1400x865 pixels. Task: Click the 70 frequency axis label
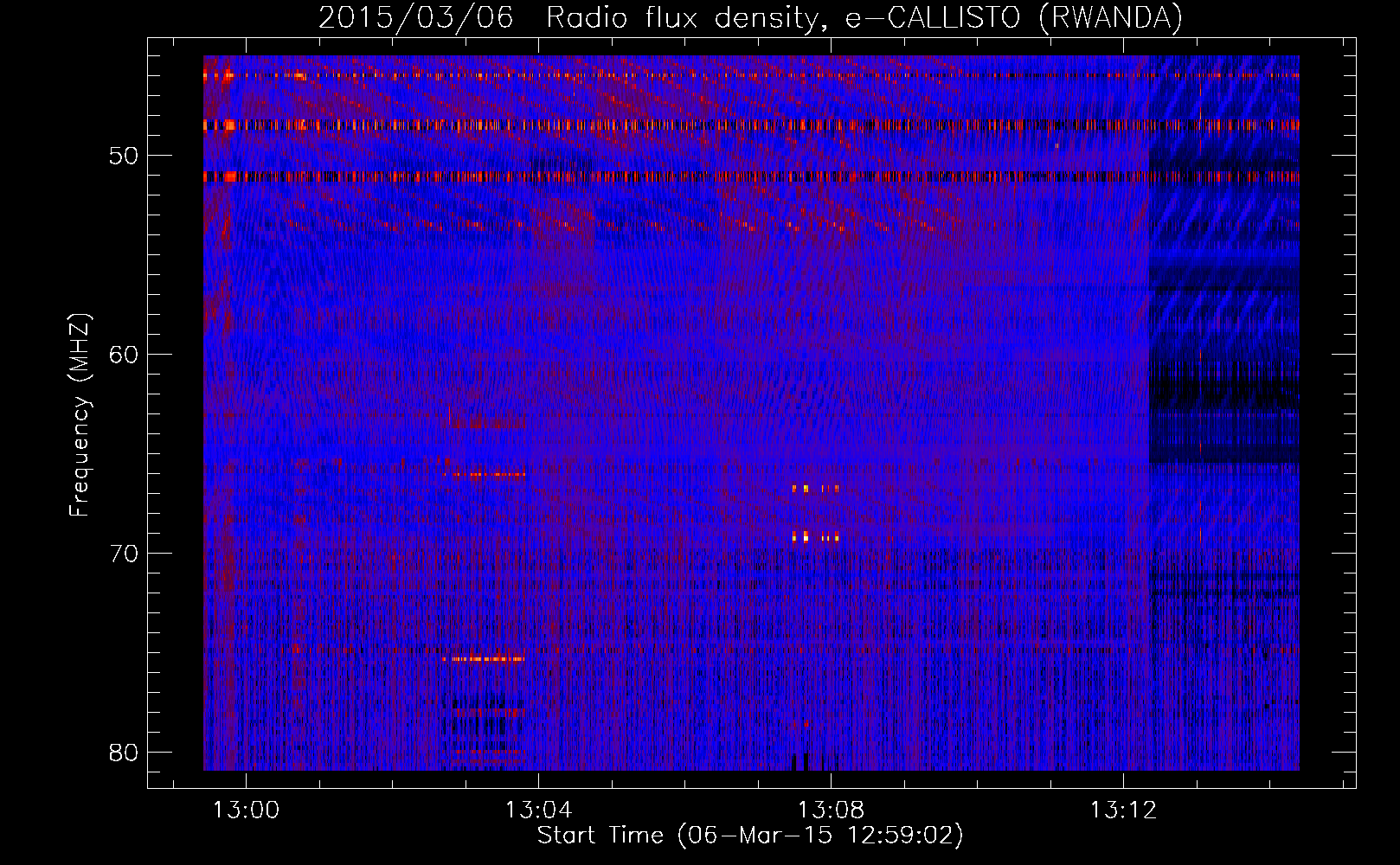[x=124, y=554]
